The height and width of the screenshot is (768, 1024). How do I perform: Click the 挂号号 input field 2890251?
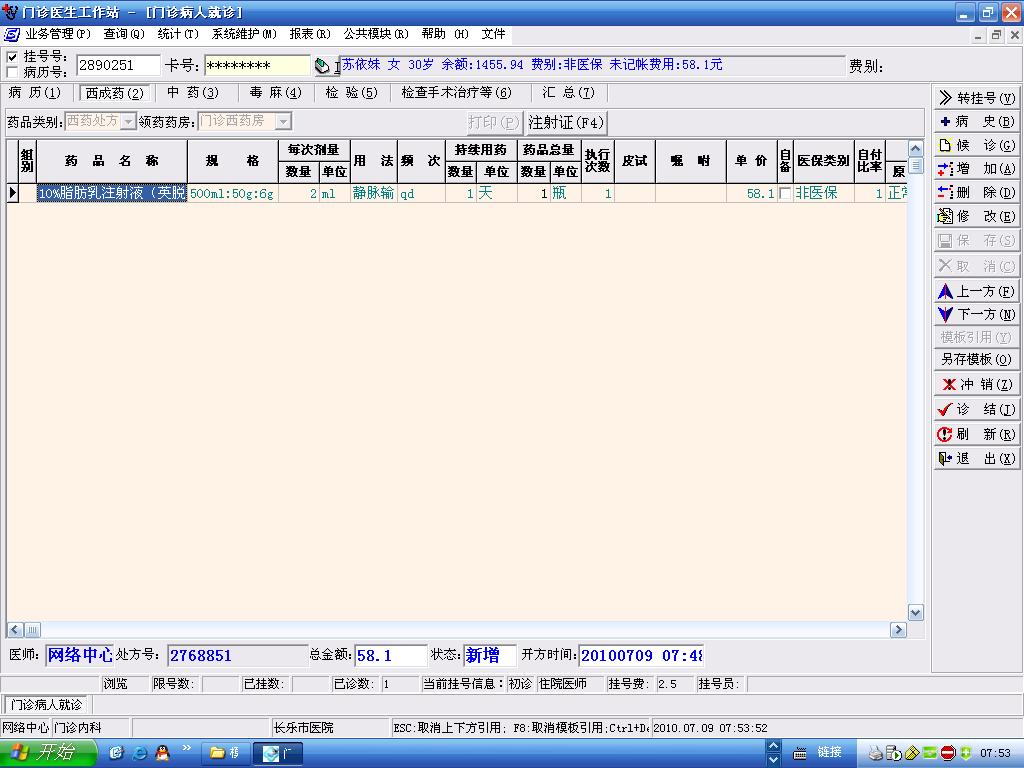tap(118, 65)
